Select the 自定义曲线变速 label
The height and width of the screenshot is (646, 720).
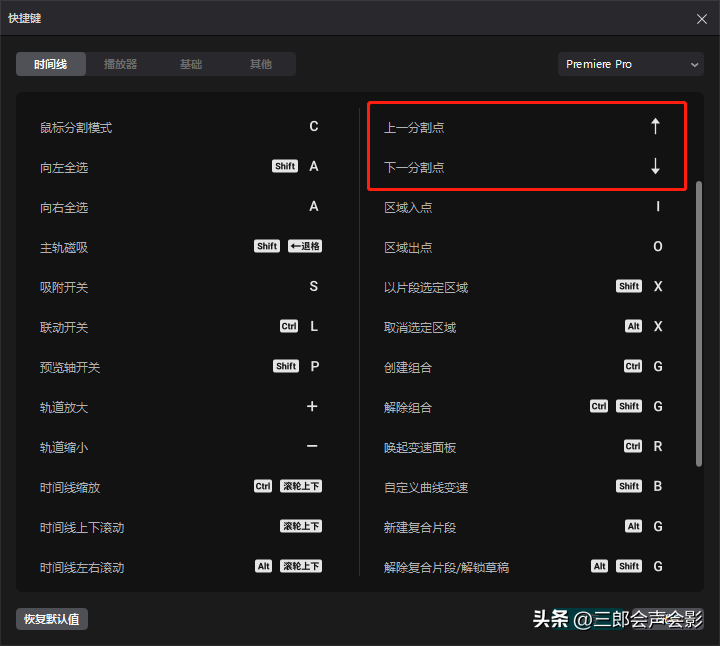426,487
